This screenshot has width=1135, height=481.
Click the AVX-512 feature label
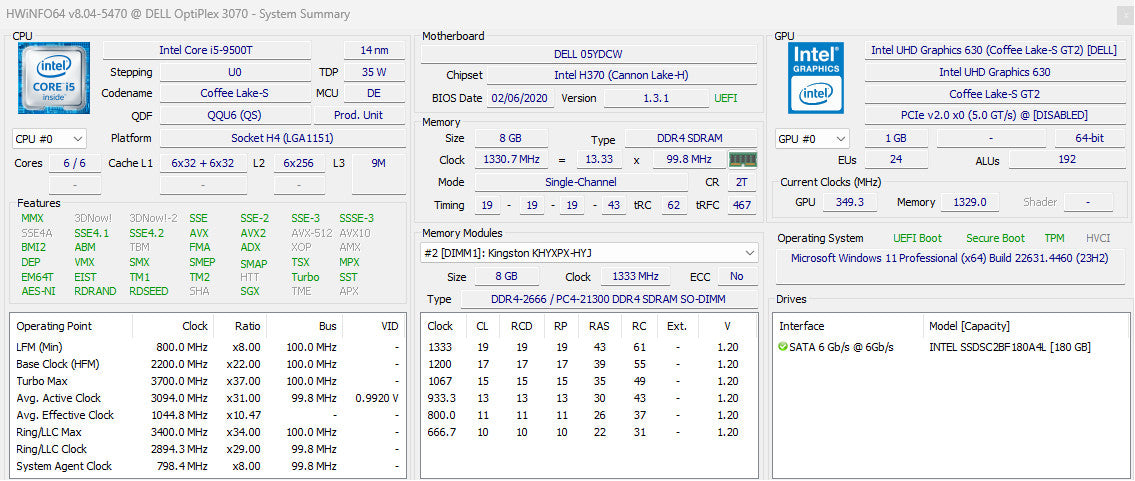tap(311, 233)
